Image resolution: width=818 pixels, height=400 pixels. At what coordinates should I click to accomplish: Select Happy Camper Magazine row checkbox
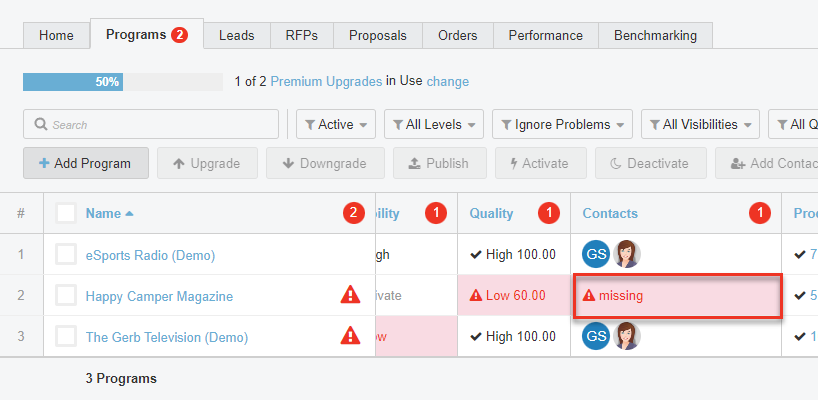point(66,295)
